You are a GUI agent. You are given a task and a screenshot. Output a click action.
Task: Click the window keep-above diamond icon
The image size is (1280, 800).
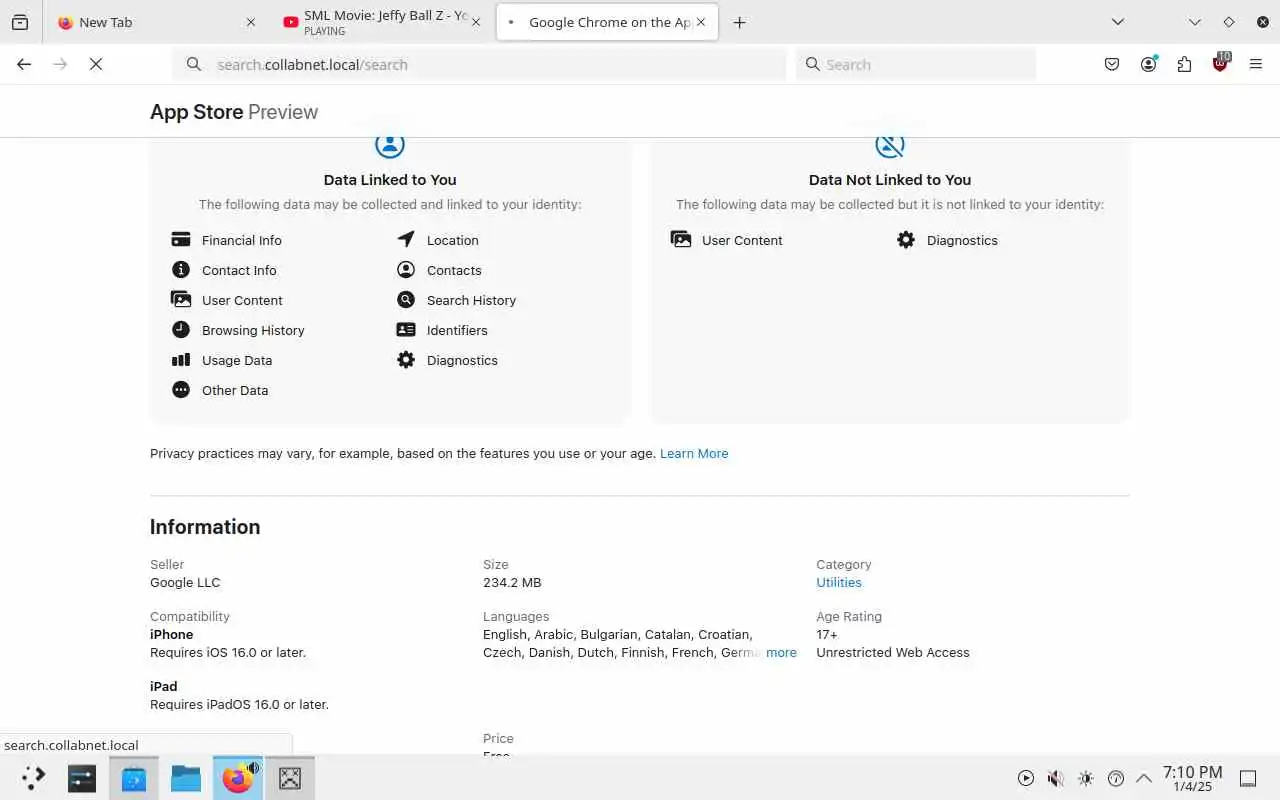1229,22
